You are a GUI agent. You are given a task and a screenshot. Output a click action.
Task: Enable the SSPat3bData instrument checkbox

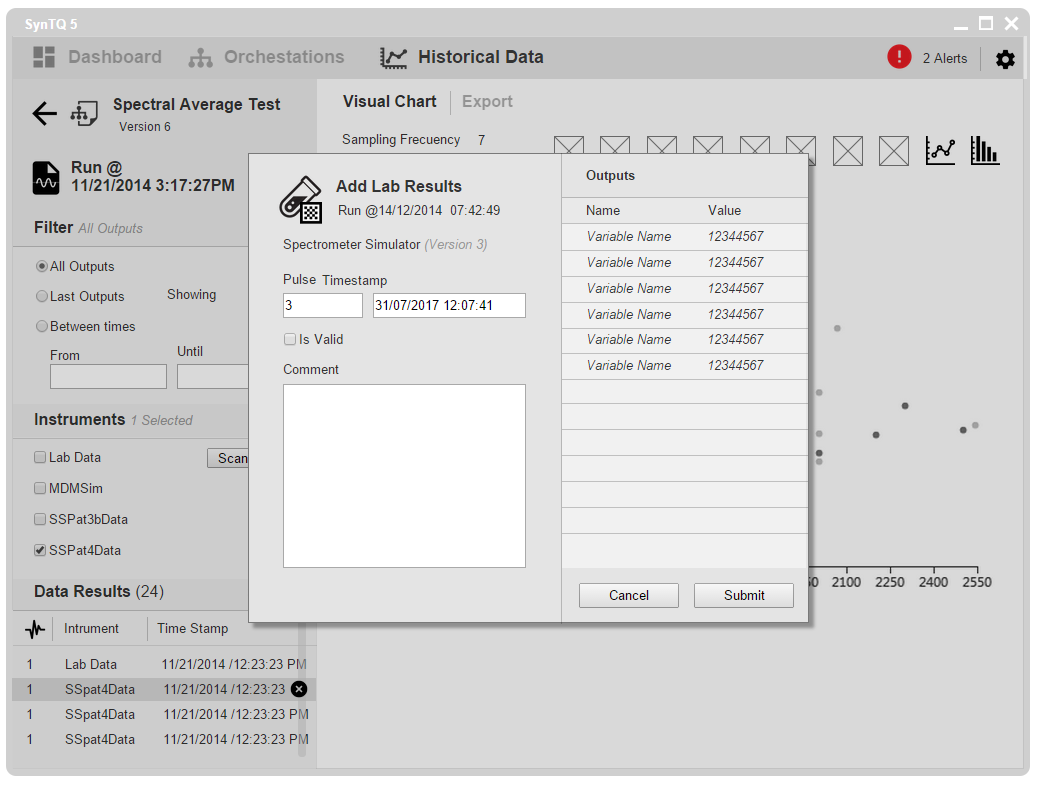[x=40, y=519]
